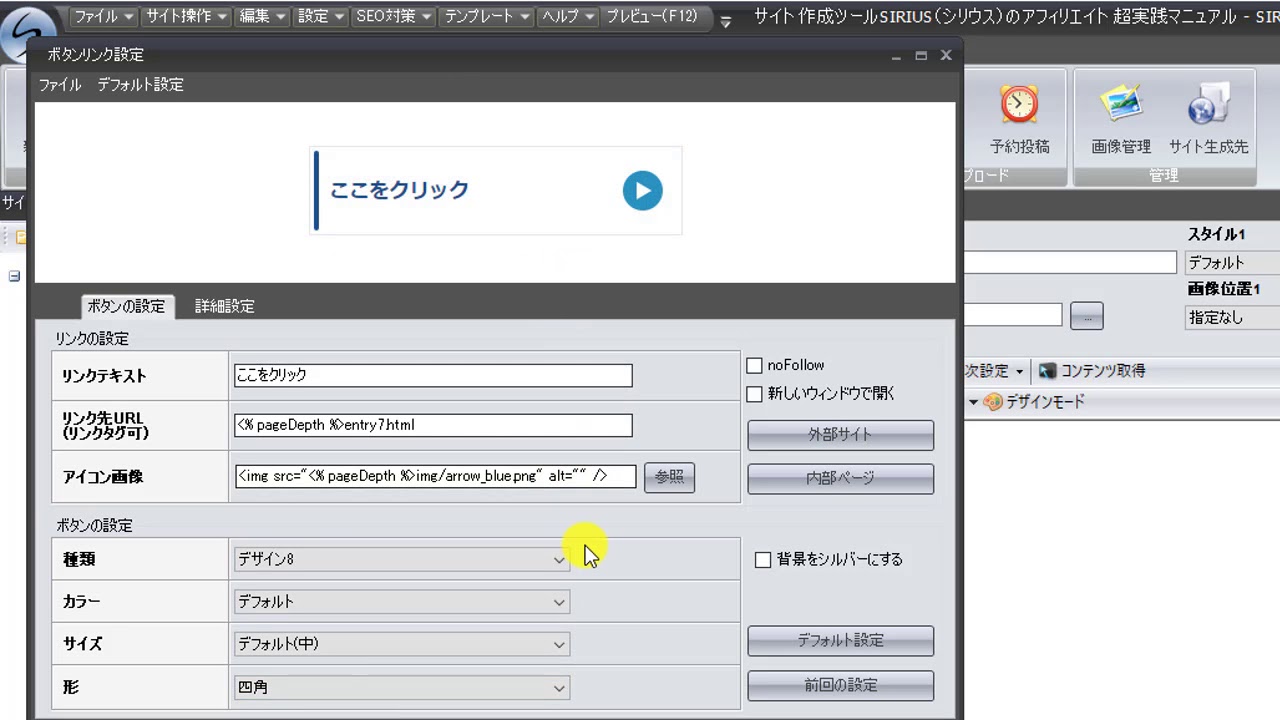This screenshot has width=1280, height=720.
Task: Check 背景をシルバーにする option
Action: tap(763, 560)
